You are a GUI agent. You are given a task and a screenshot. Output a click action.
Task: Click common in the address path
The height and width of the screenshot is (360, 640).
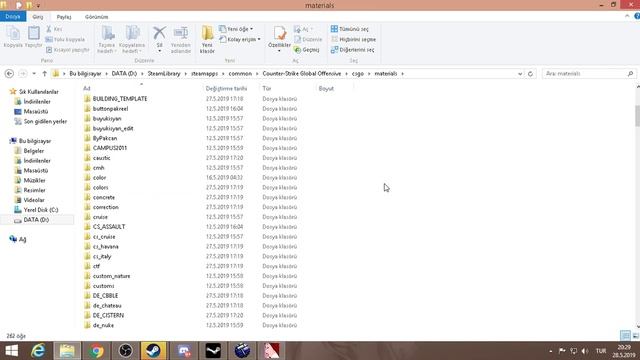(240, 74)
